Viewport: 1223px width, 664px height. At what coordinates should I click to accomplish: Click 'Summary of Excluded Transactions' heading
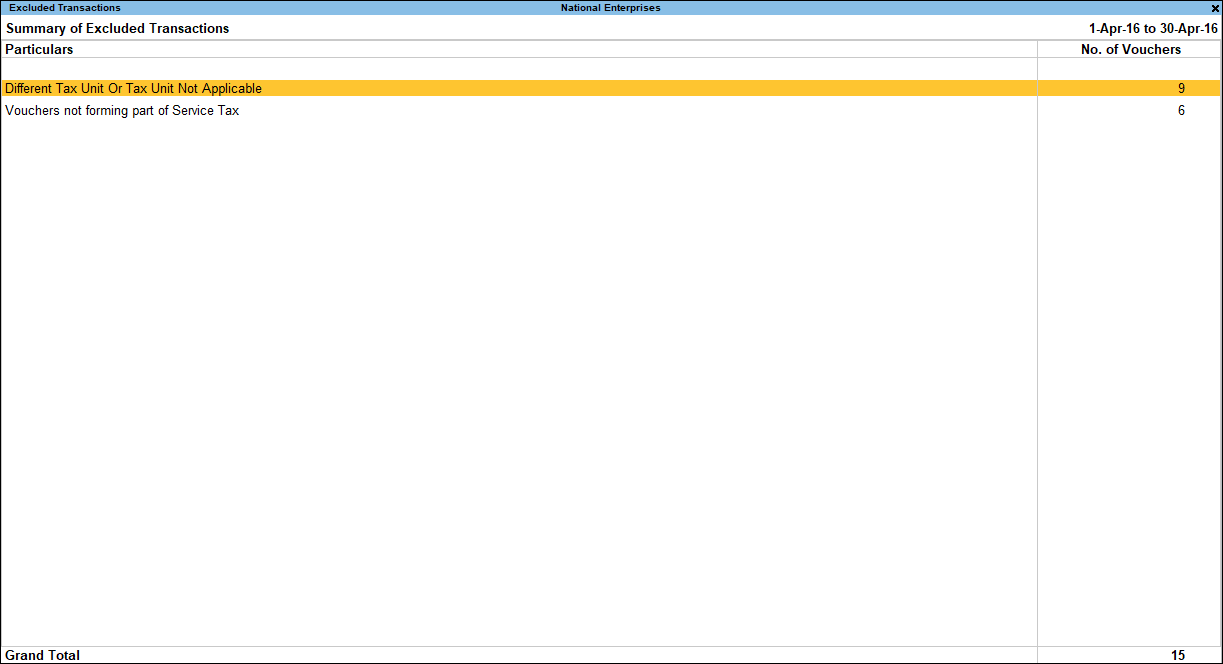[x=117, y=29]
